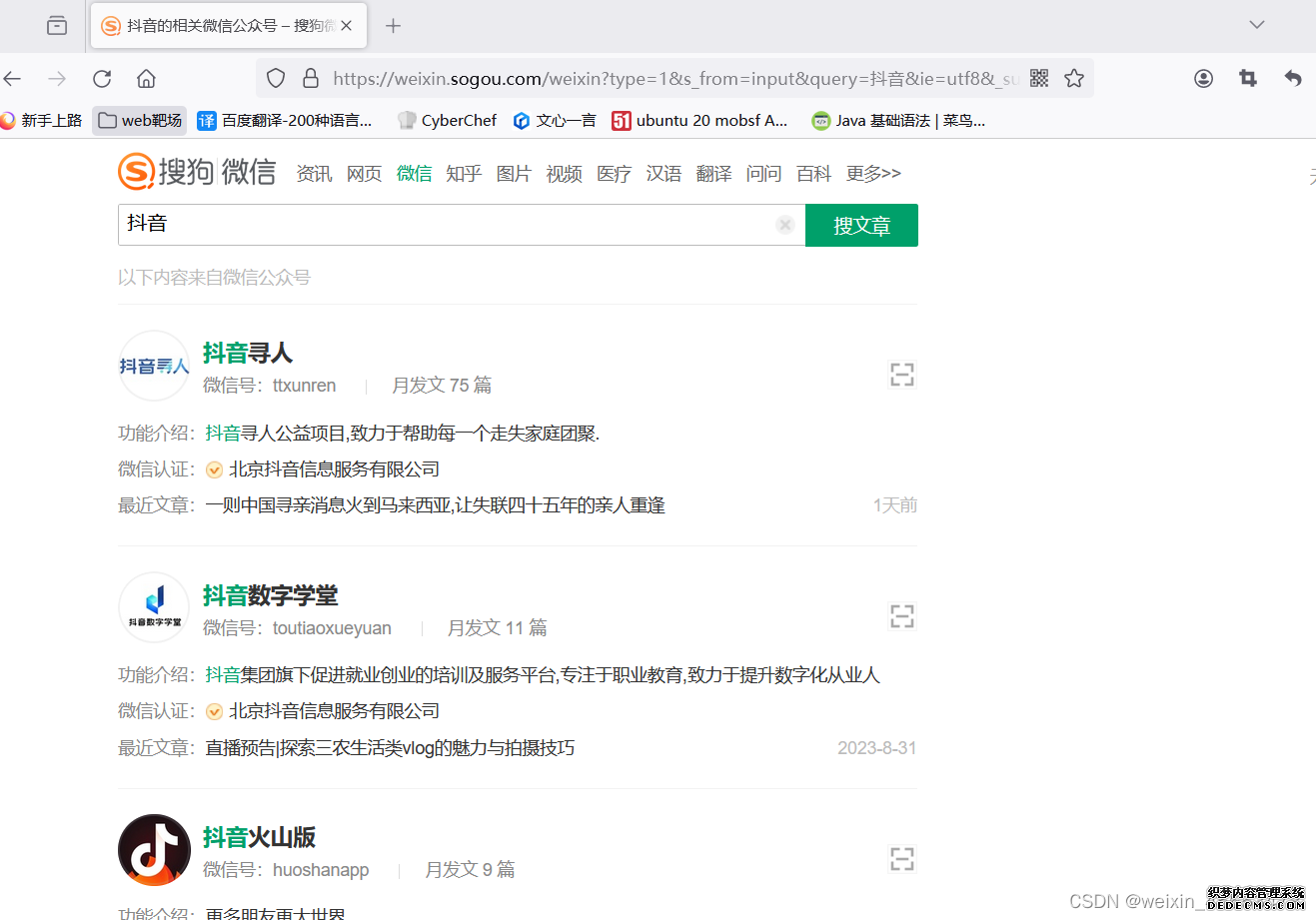The width and height of the screenshot is (1316, 920).
Task: Bookmark this page with the star icon
Action: [x=1074, y=78]
